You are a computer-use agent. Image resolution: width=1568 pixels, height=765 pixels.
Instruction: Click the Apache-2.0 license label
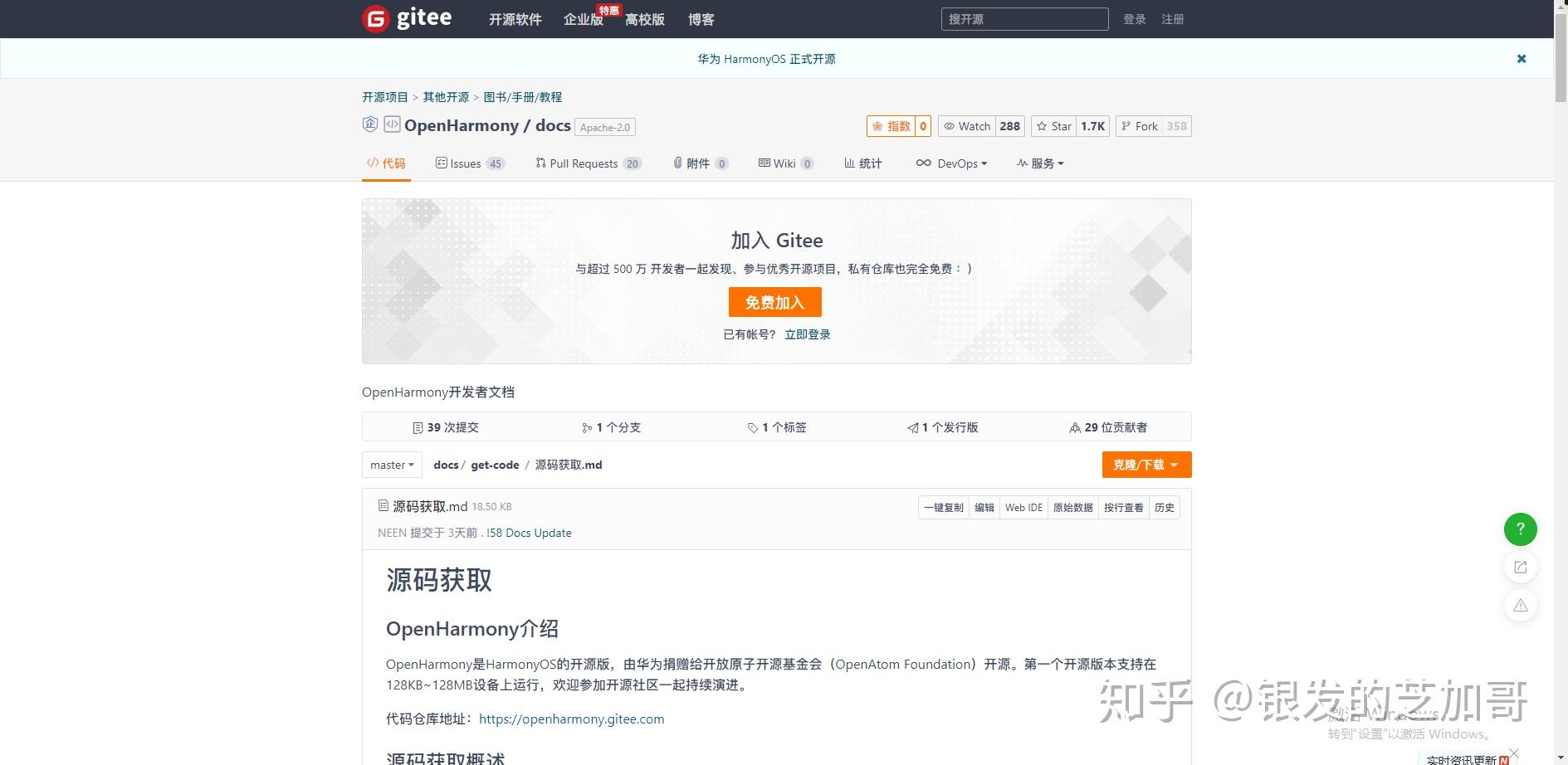[x=605, y=127]
